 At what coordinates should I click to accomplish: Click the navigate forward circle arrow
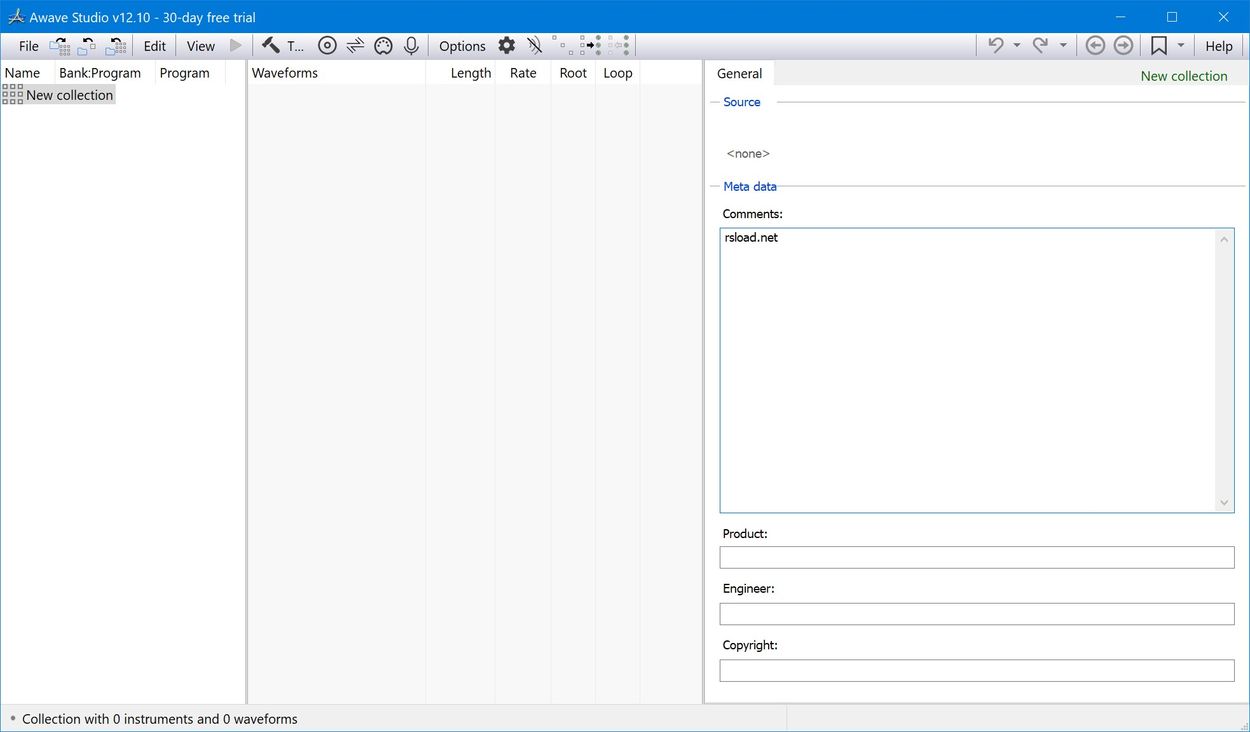pos(1124,46)
